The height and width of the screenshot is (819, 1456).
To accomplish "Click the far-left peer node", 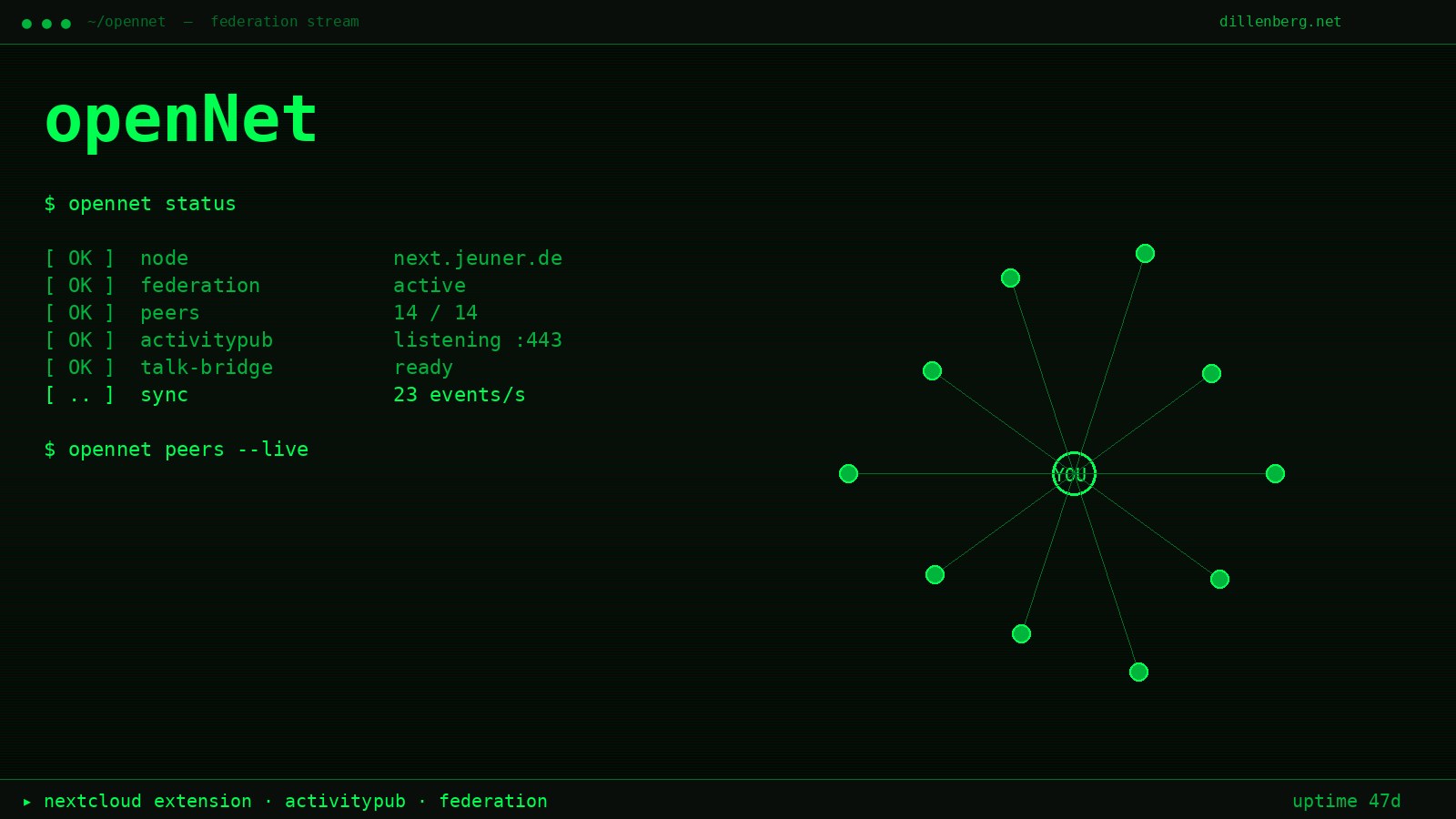I will [848, 473].
